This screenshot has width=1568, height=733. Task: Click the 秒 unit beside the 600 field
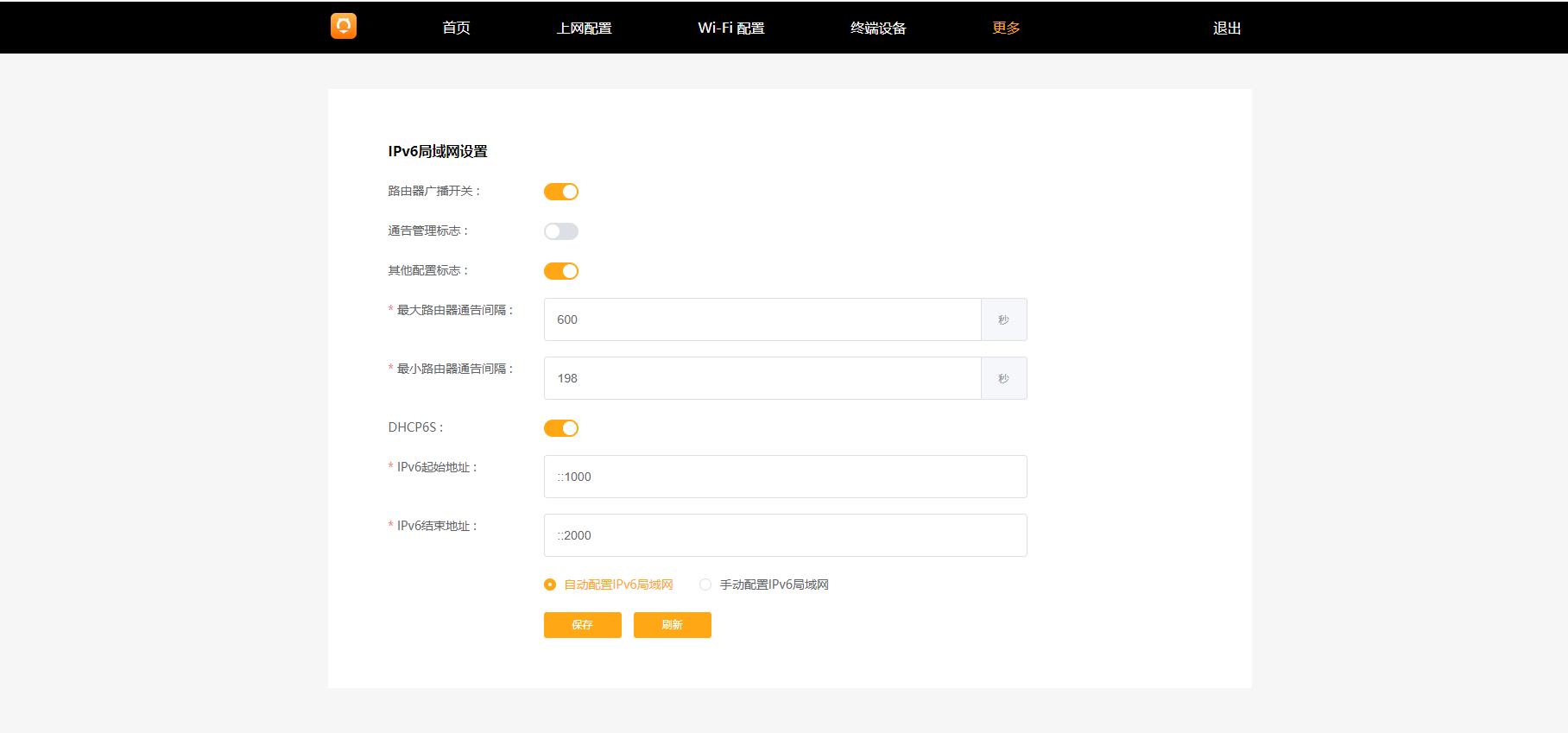tap(1003, 319)
